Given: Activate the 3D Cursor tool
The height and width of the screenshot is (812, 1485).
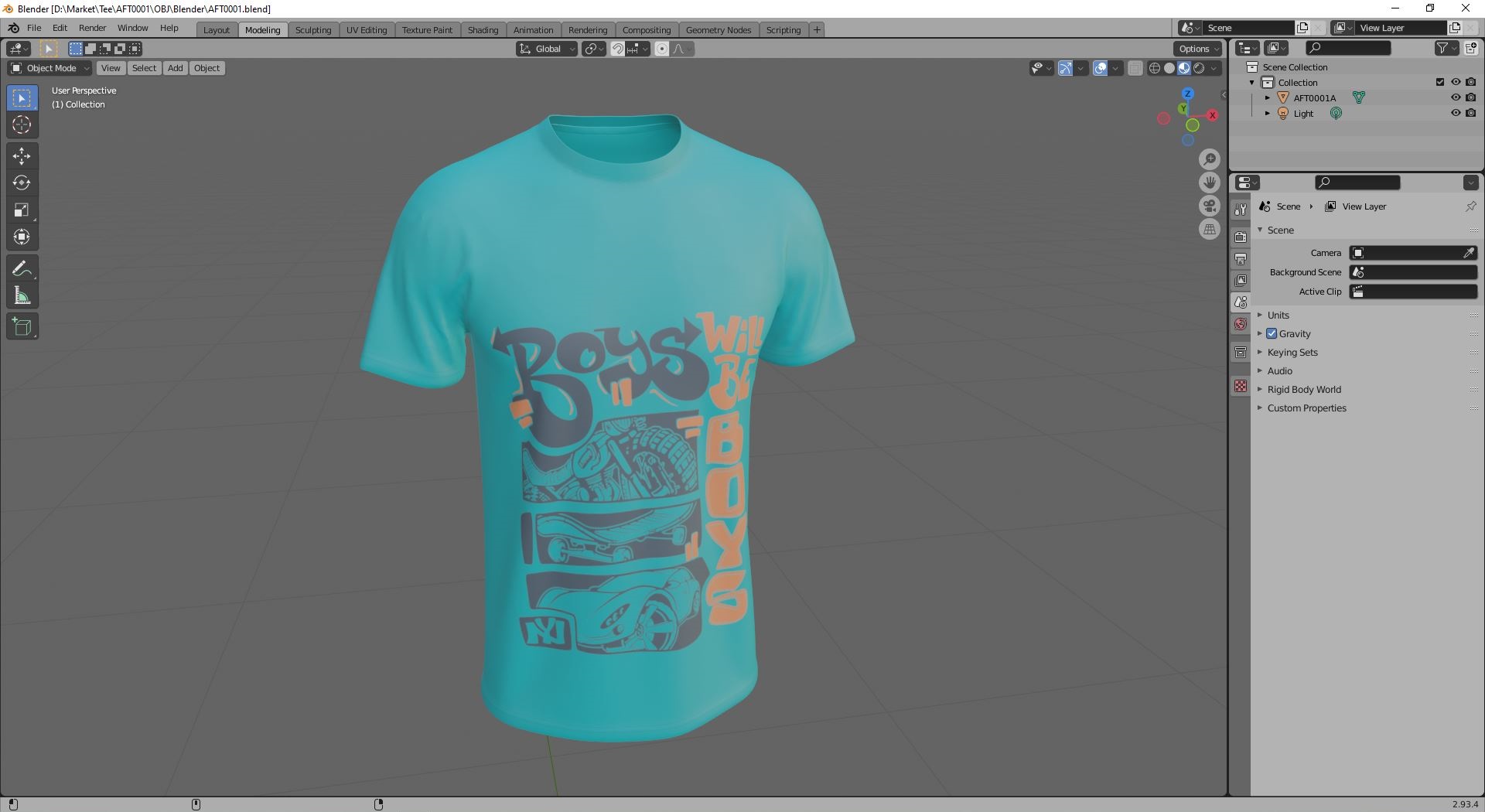Looking at the screenshot, I should point(22,125).
